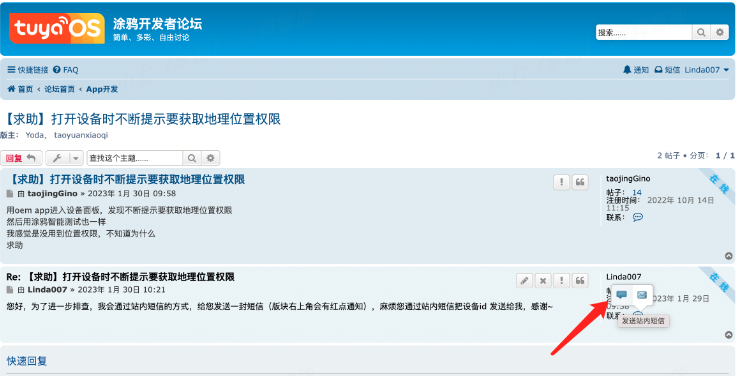Image resolution: width=736 pixels, height=376 pixels.
Task: Quote taojingGino's post
Action: (580, 182)
